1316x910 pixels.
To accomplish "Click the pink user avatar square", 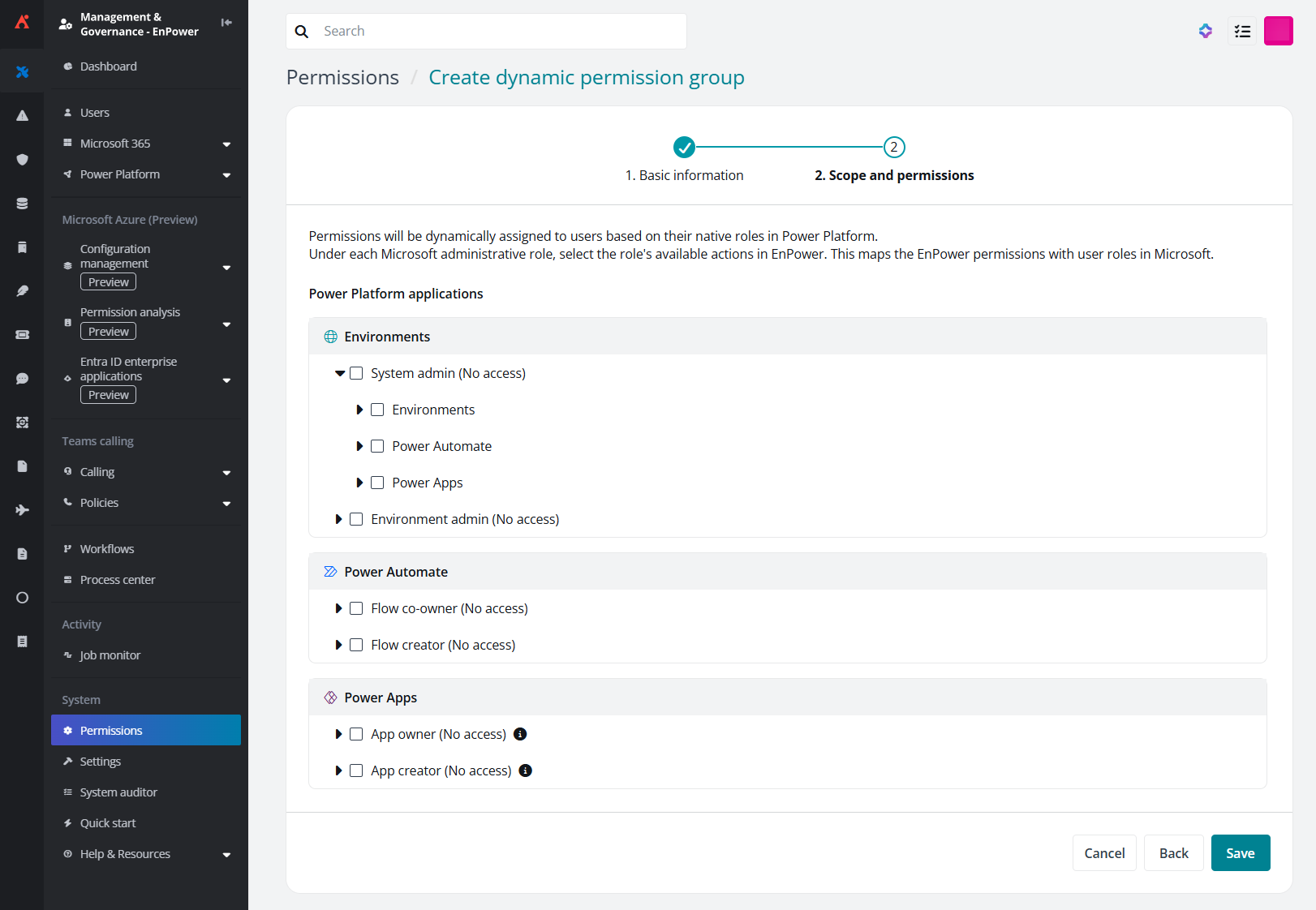I will pos(1278,32).
